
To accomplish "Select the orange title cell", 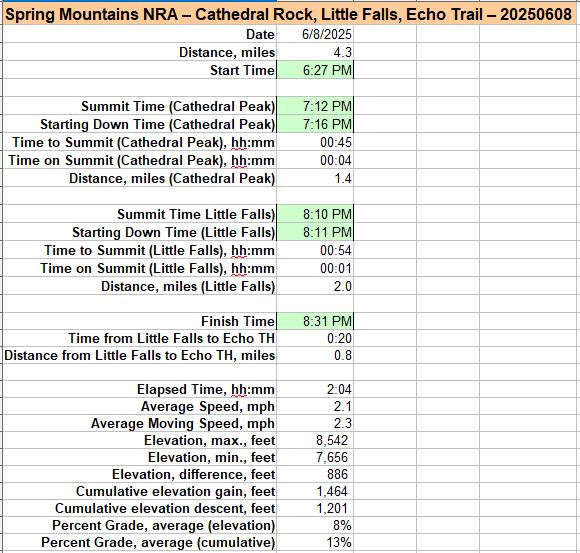I will click(289, 15).
